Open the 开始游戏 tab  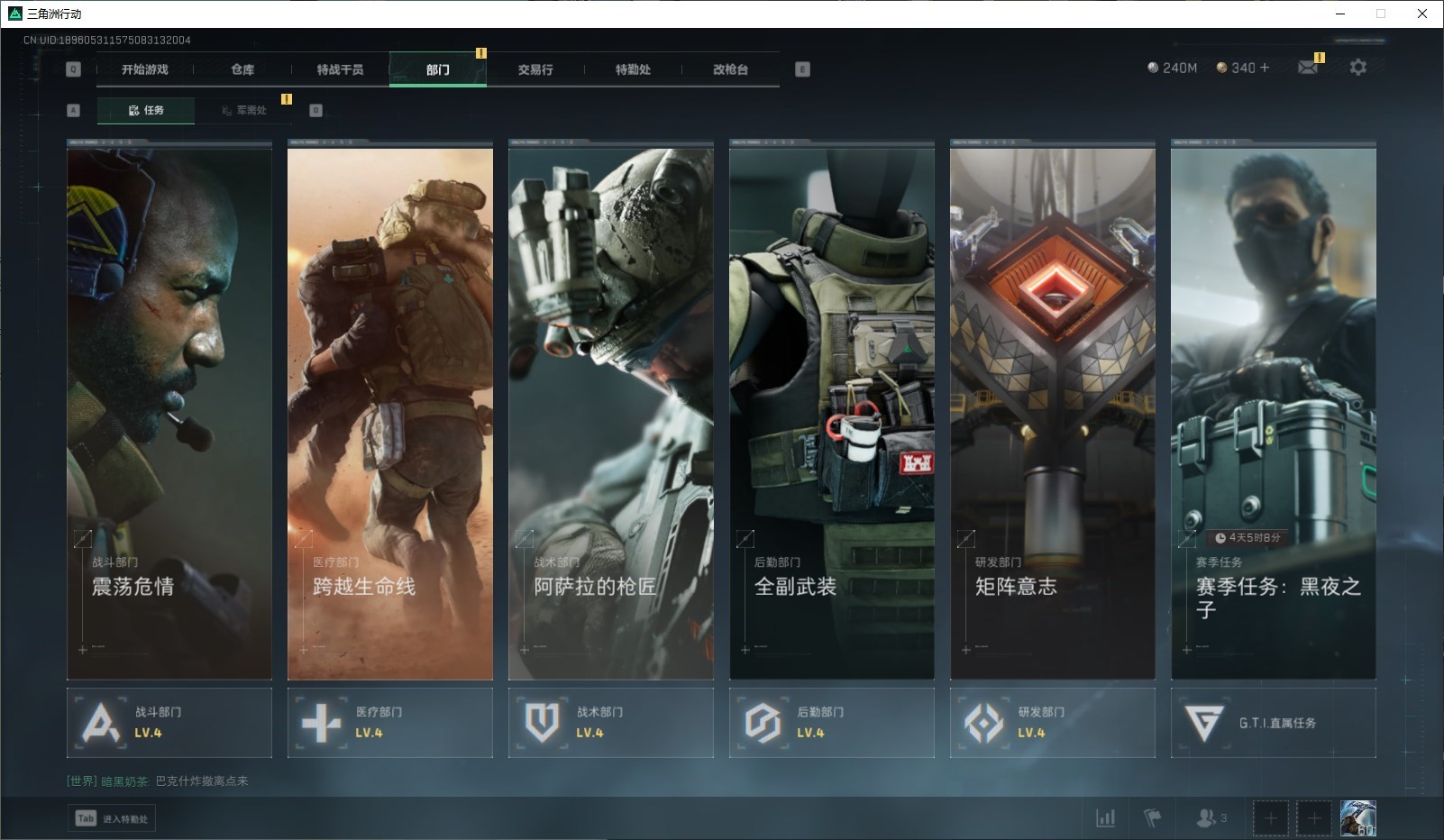[x=145, y=69]
